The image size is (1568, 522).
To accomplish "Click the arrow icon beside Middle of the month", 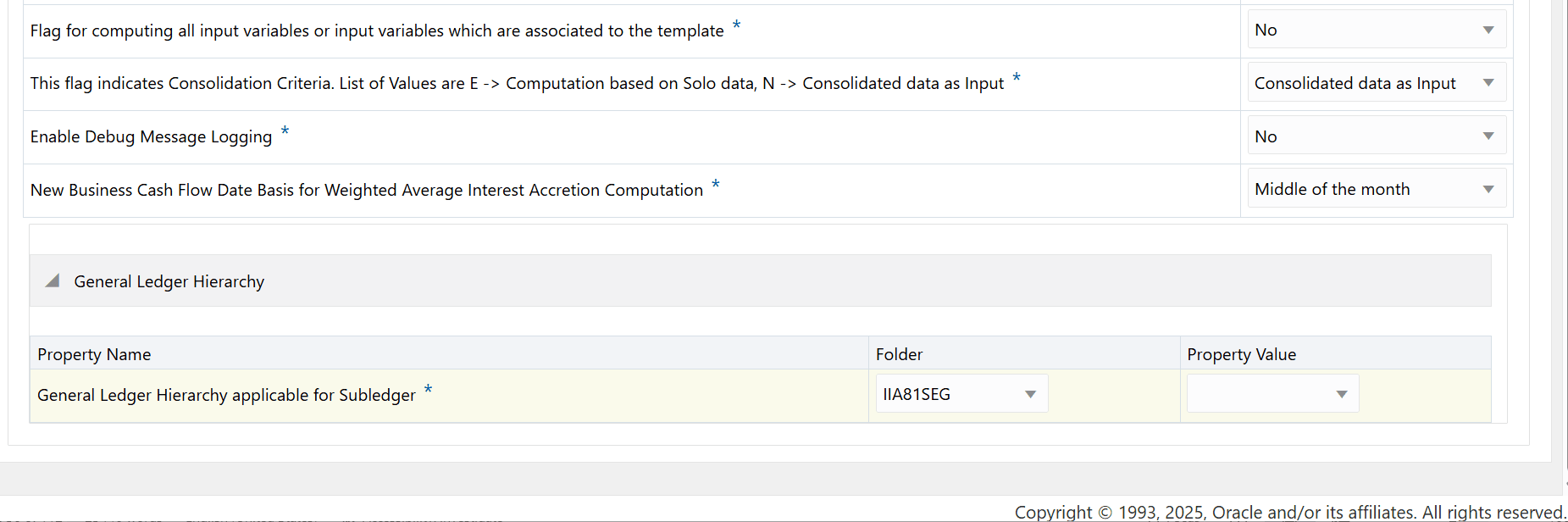I will point(1488,188).
